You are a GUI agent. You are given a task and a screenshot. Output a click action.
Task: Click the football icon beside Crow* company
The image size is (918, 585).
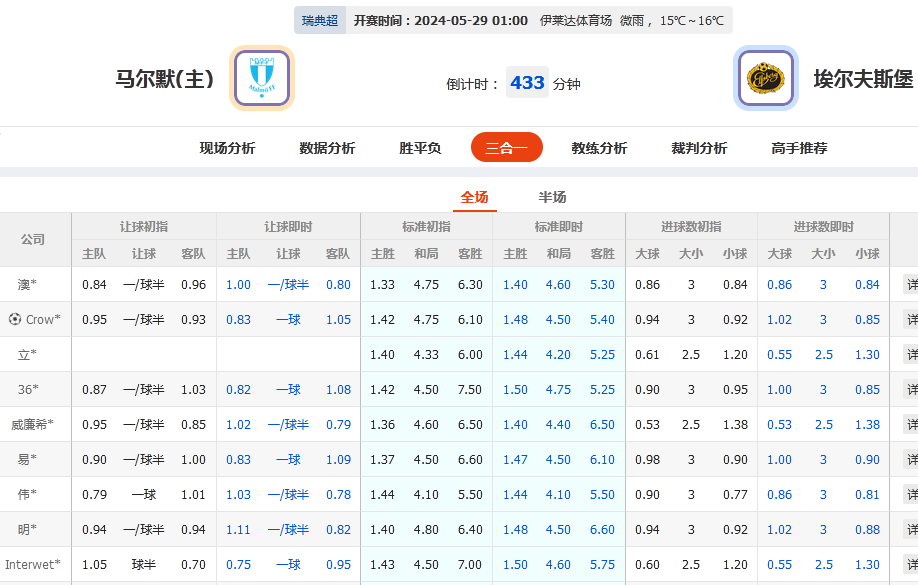pos(15,320)
